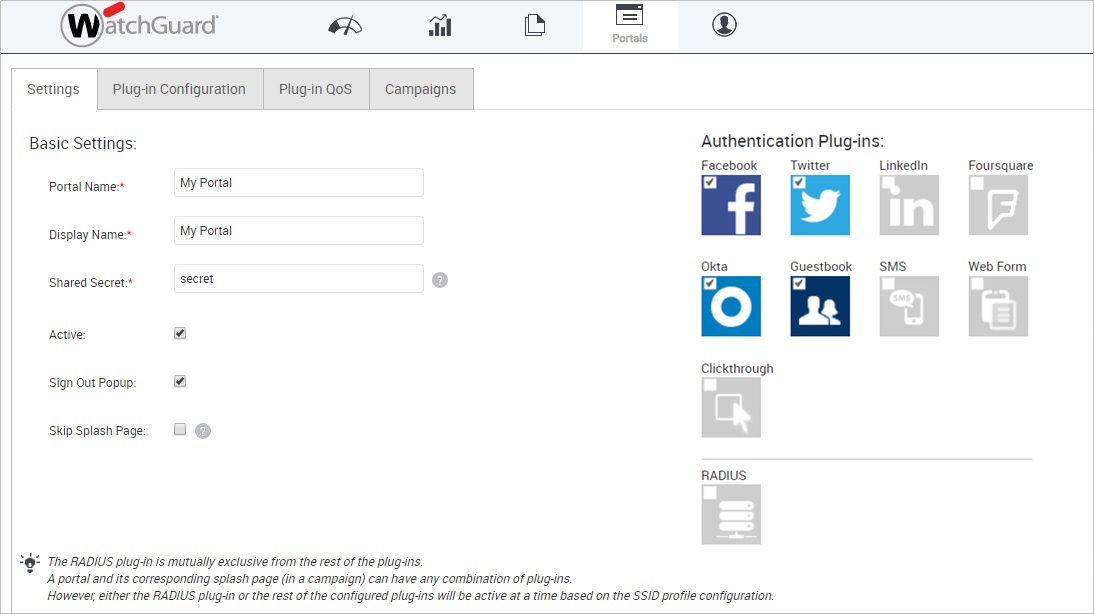Click the WatchGuard logo

pos(138,23)
